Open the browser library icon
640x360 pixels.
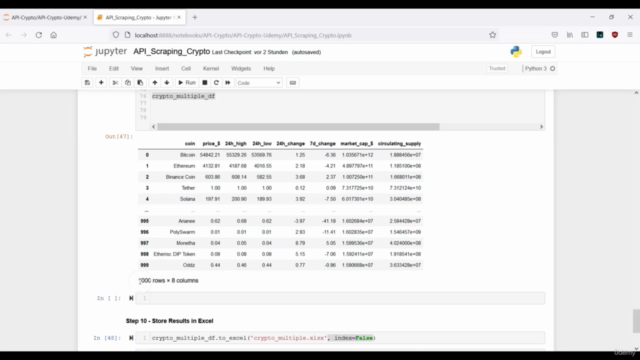570,35
